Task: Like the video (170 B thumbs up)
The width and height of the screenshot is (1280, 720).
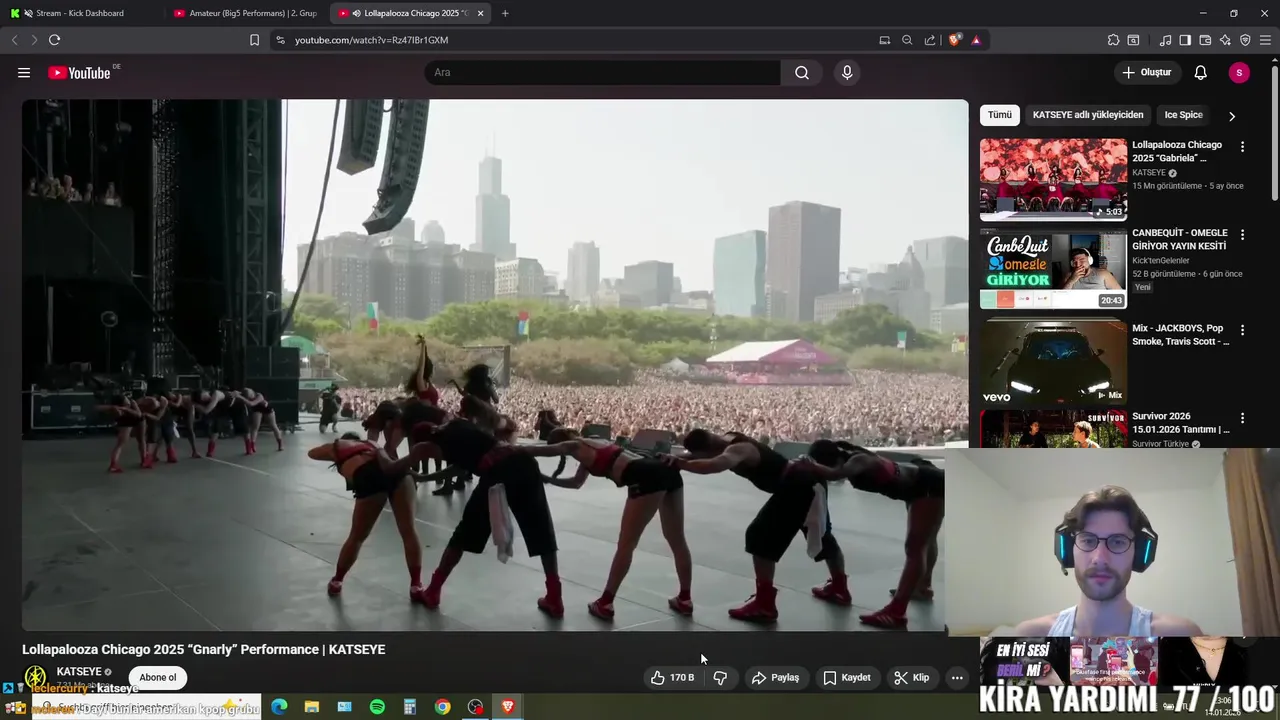Action: click(672, 678)
